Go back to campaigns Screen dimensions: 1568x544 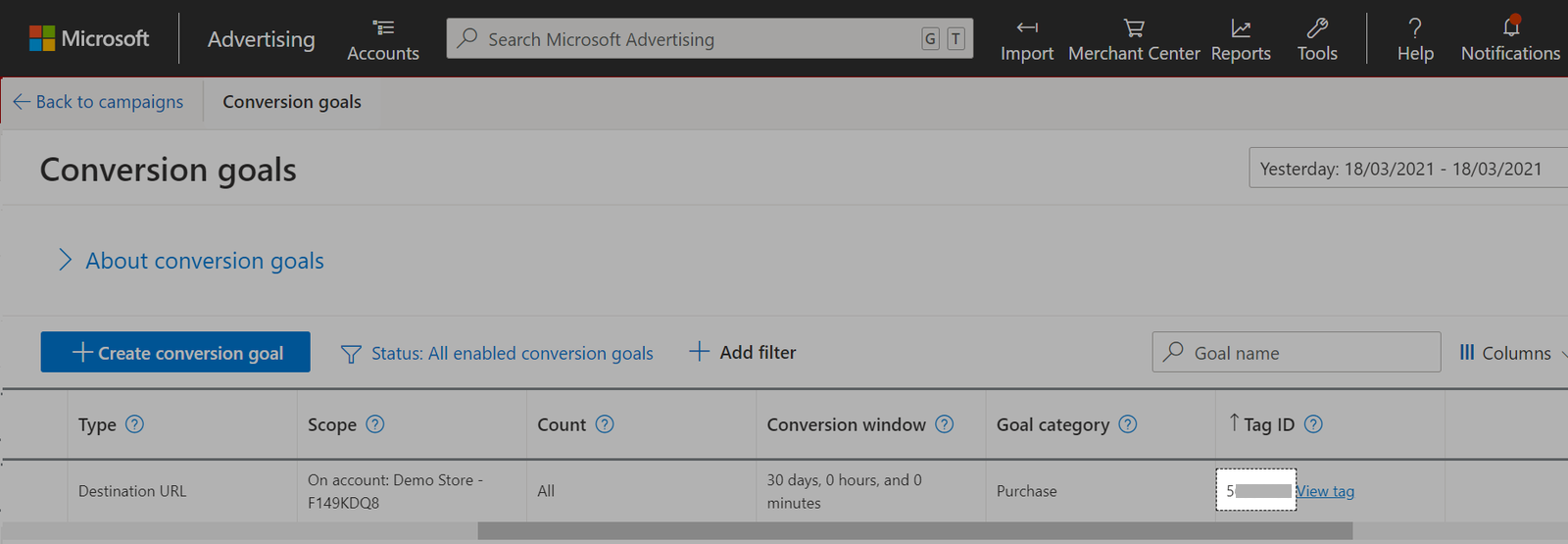tap(98, 102)
